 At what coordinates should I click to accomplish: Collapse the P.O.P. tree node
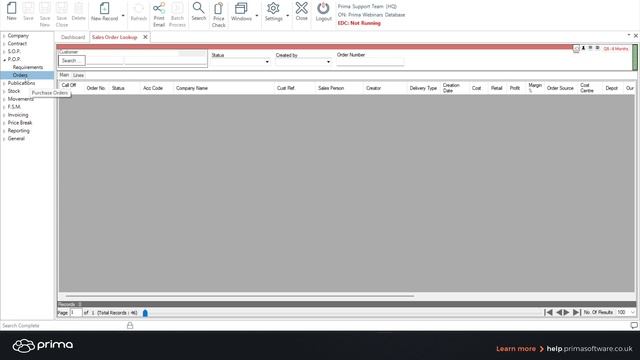pos(4,60)
